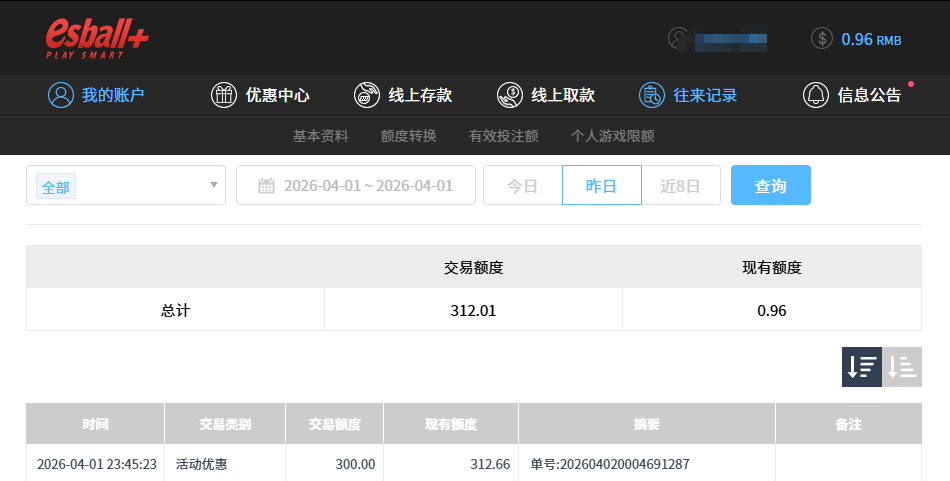Sort records in ascending order
The width and height of the screenshot is (950, 481).
click(902, 367)
